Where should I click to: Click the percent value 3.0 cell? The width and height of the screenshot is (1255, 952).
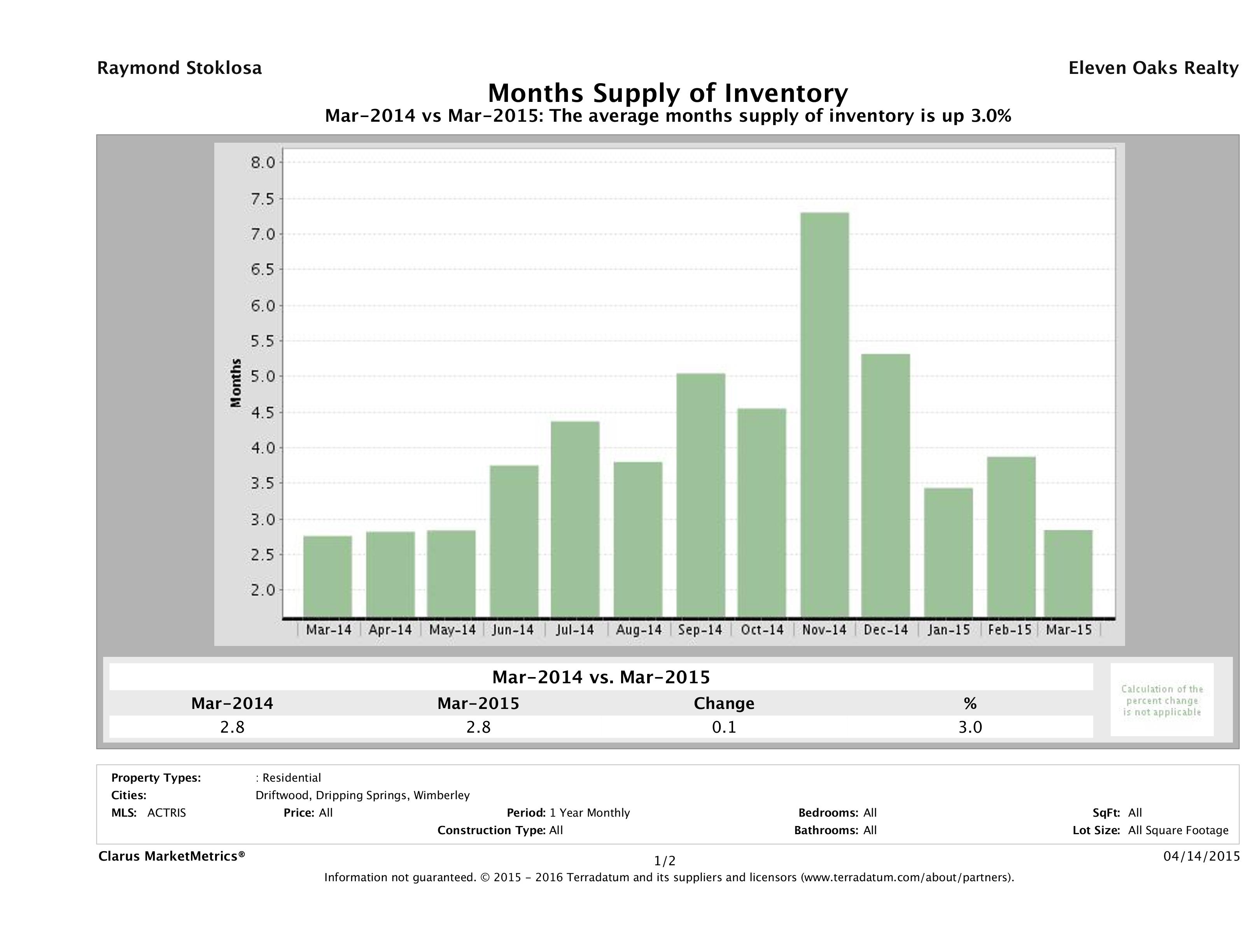[970, 727]
